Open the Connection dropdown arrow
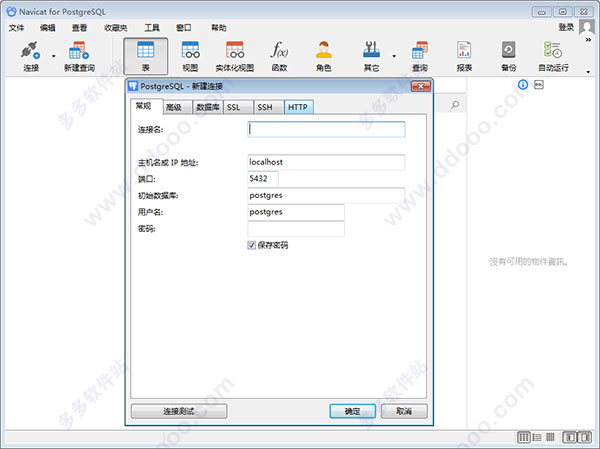The image size is (600, 449). 54,56
